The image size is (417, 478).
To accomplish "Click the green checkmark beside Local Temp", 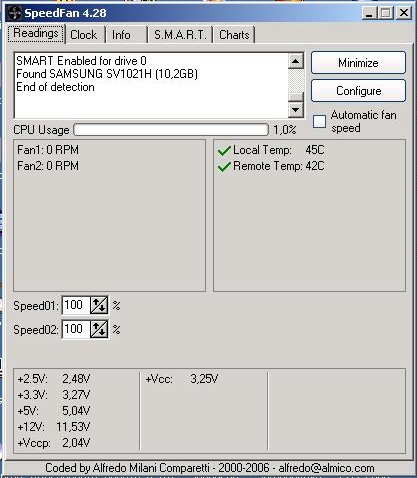I will point(224,151).
